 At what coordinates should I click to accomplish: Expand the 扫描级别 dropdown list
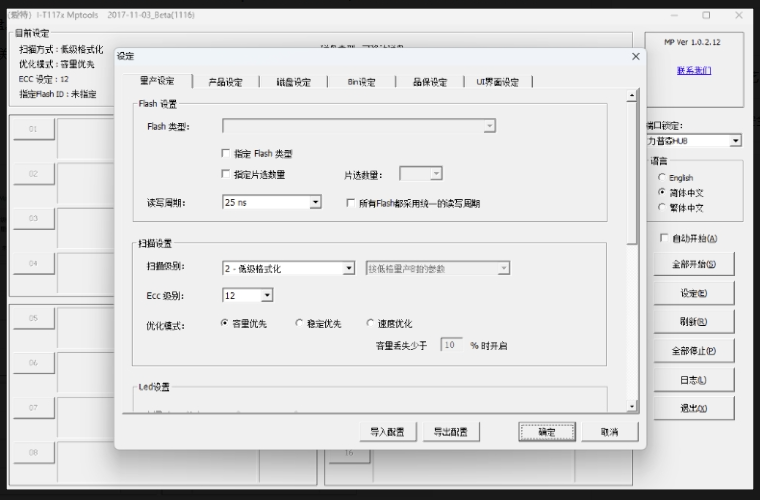348,268
